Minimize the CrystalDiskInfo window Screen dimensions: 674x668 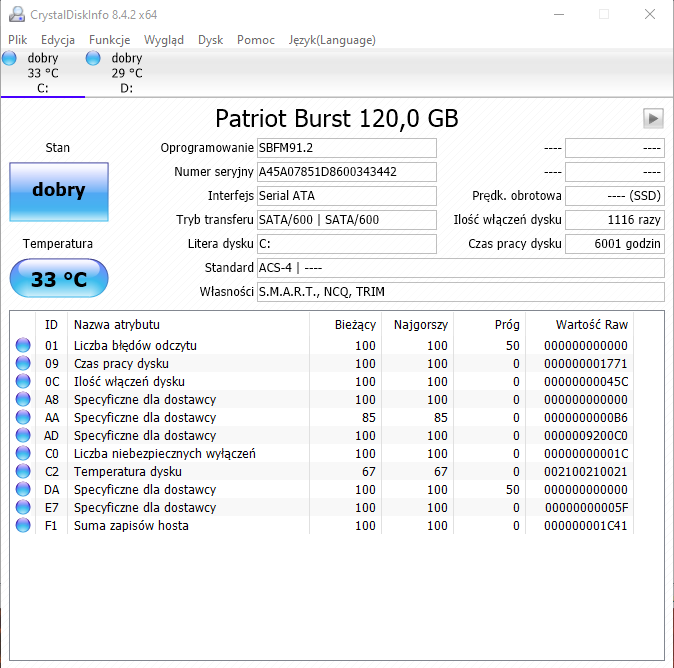(x=559, y=14)
